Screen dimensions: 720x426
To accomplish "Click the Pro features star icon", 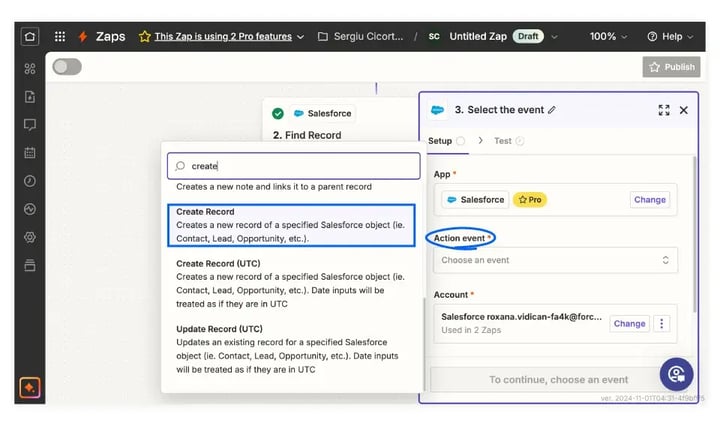I will click(145, 36).
